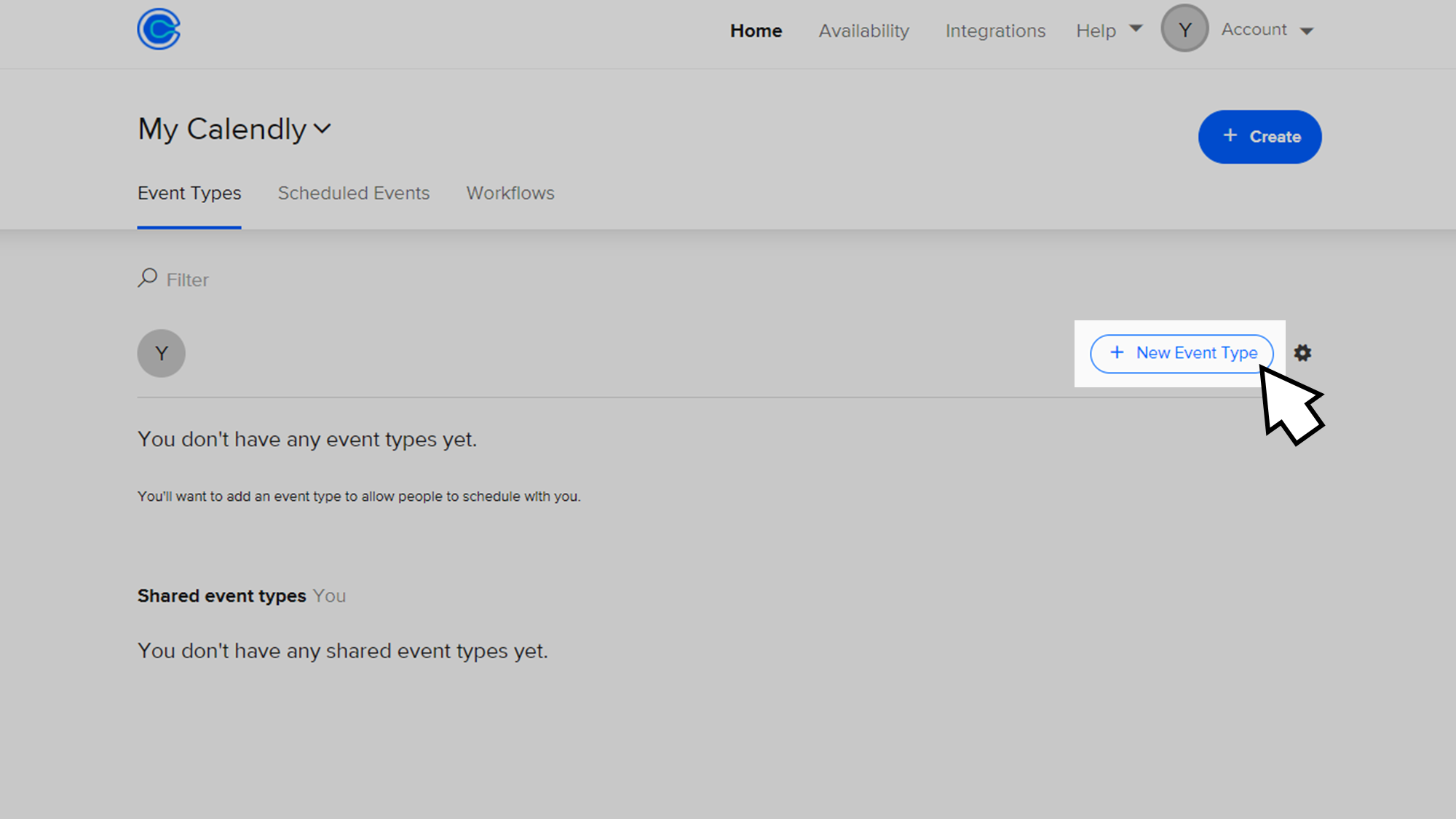Click the plus icon in Create button

coord(1230,135)
